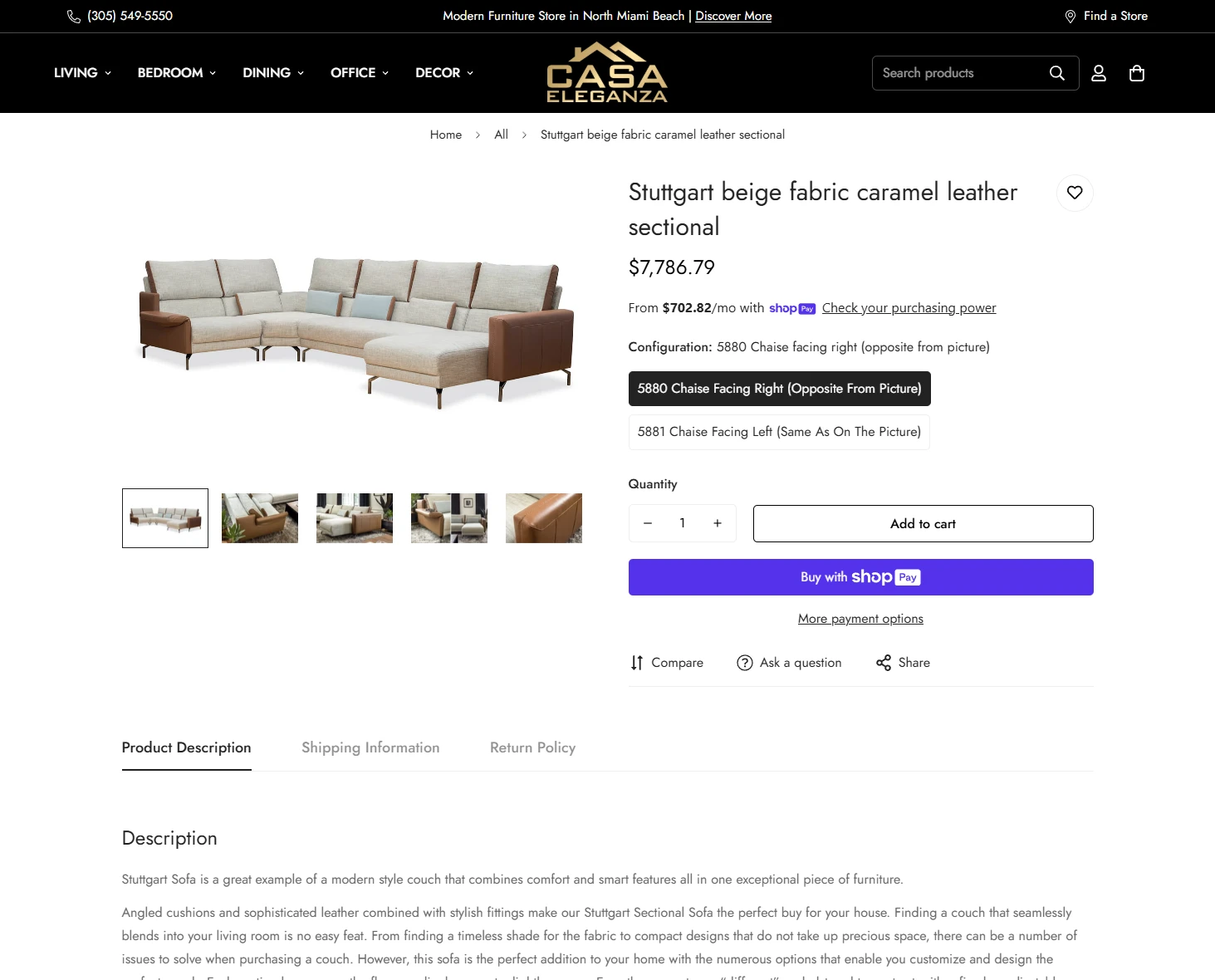Click the Find a Store location pin
The width and height of the screenshot is (1215, 980).
1070,17
